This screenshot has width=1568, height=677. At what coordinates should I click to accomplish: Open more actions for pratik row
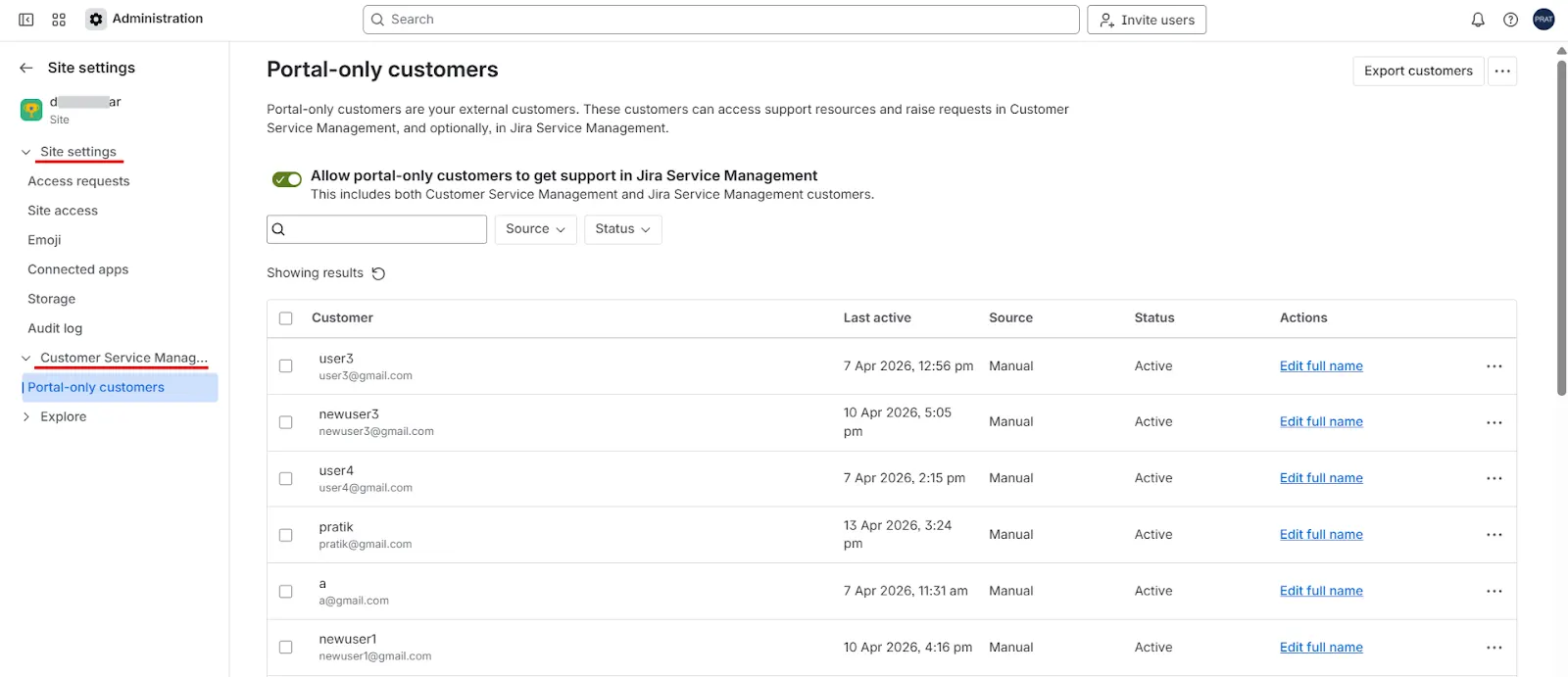coord(1494,535)
